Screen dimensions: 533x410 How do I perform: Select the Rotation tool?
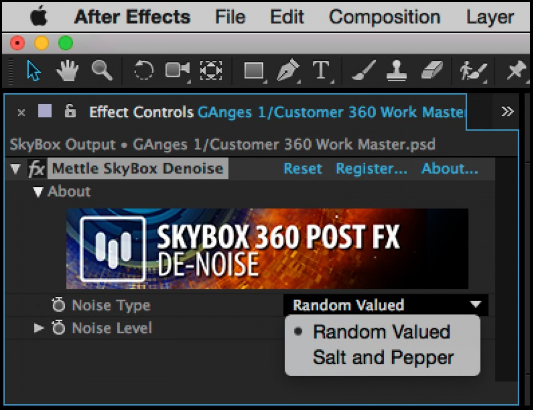[143, 70]
